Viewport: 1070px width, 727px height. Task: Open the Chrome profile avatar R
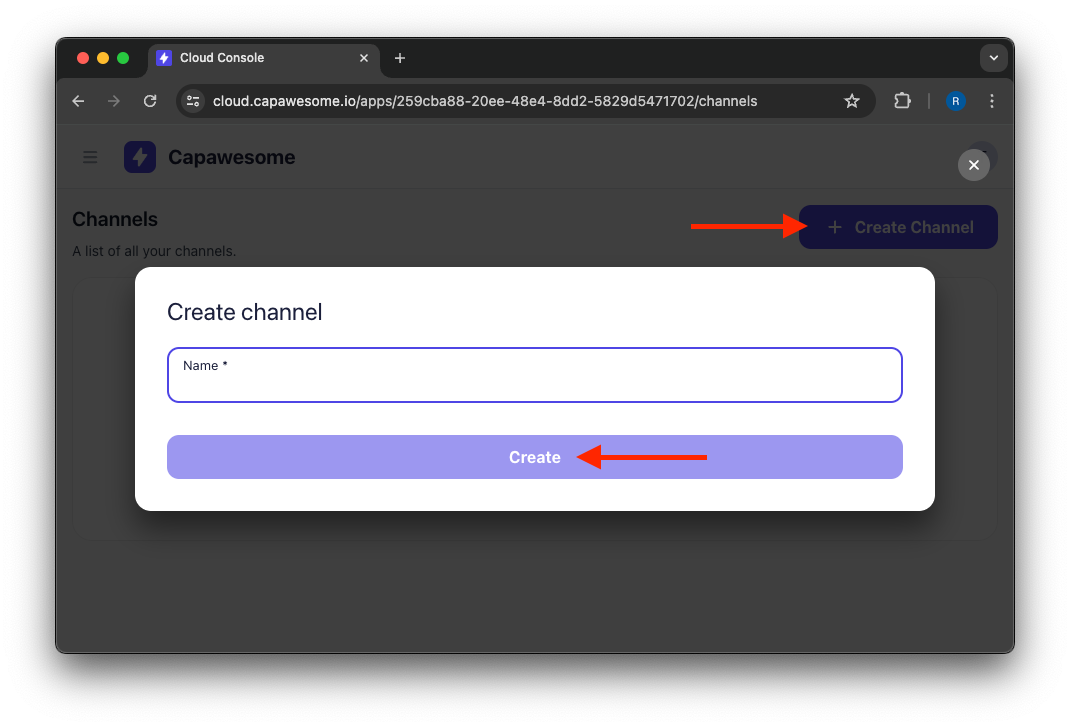pos(956,101)
